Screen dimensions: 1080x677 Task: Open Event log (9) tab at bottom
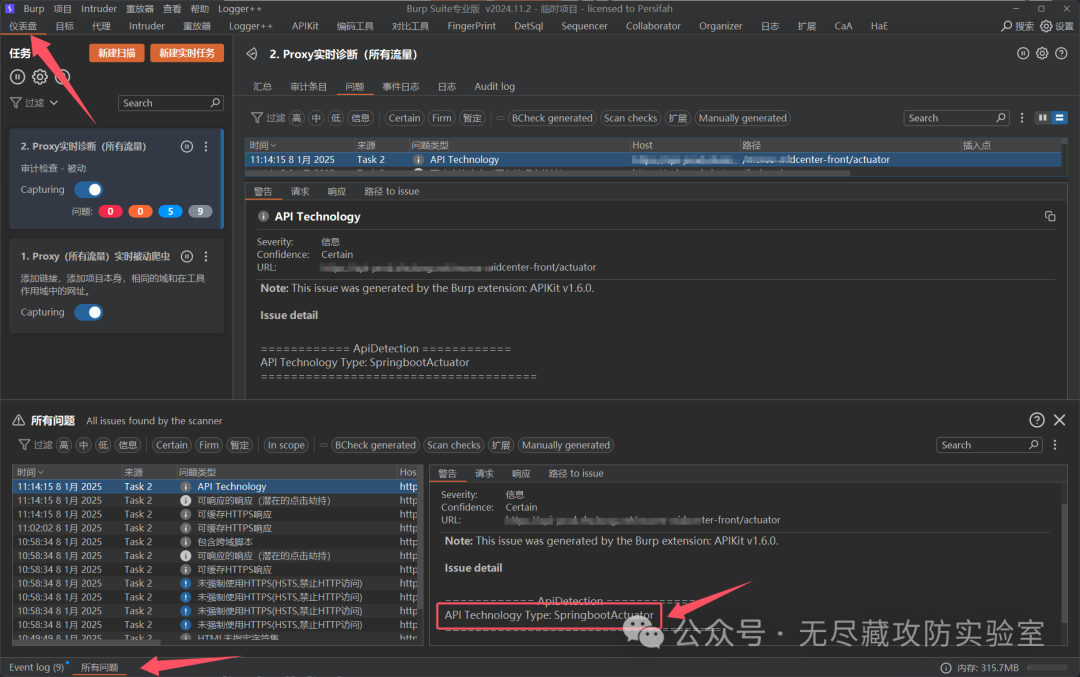point(37,667)
